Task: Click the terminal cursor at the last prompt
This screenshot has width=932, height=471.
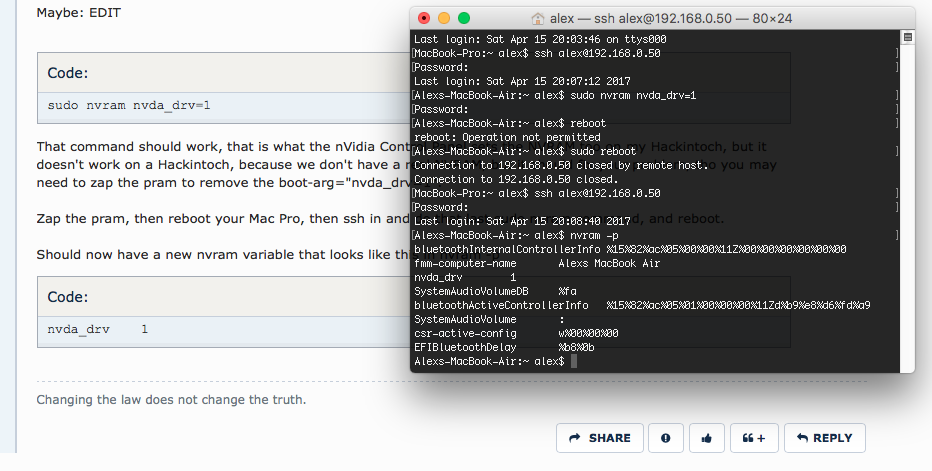Action: 574,361
